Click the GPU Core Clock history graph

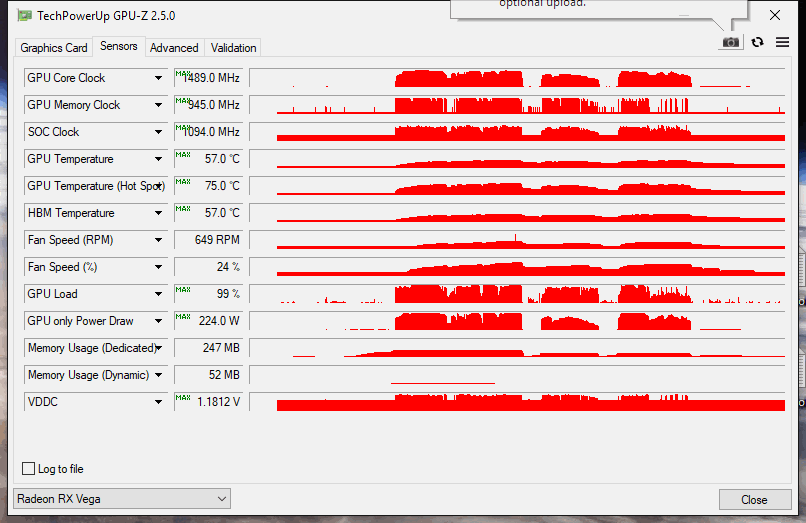(x=518, y=78)
